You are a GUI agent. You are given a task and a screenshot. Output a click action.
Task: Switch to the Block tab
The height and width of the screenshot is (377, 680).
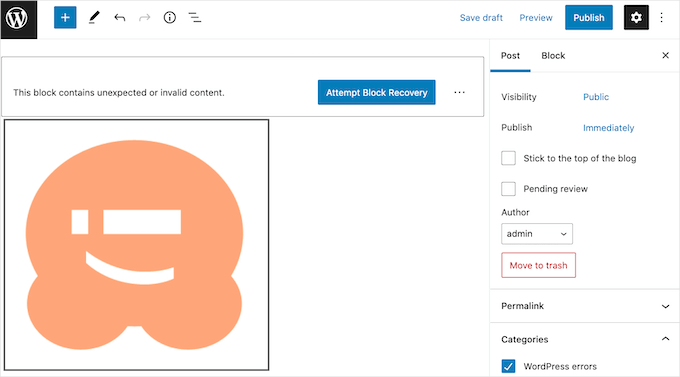[553, 56]
